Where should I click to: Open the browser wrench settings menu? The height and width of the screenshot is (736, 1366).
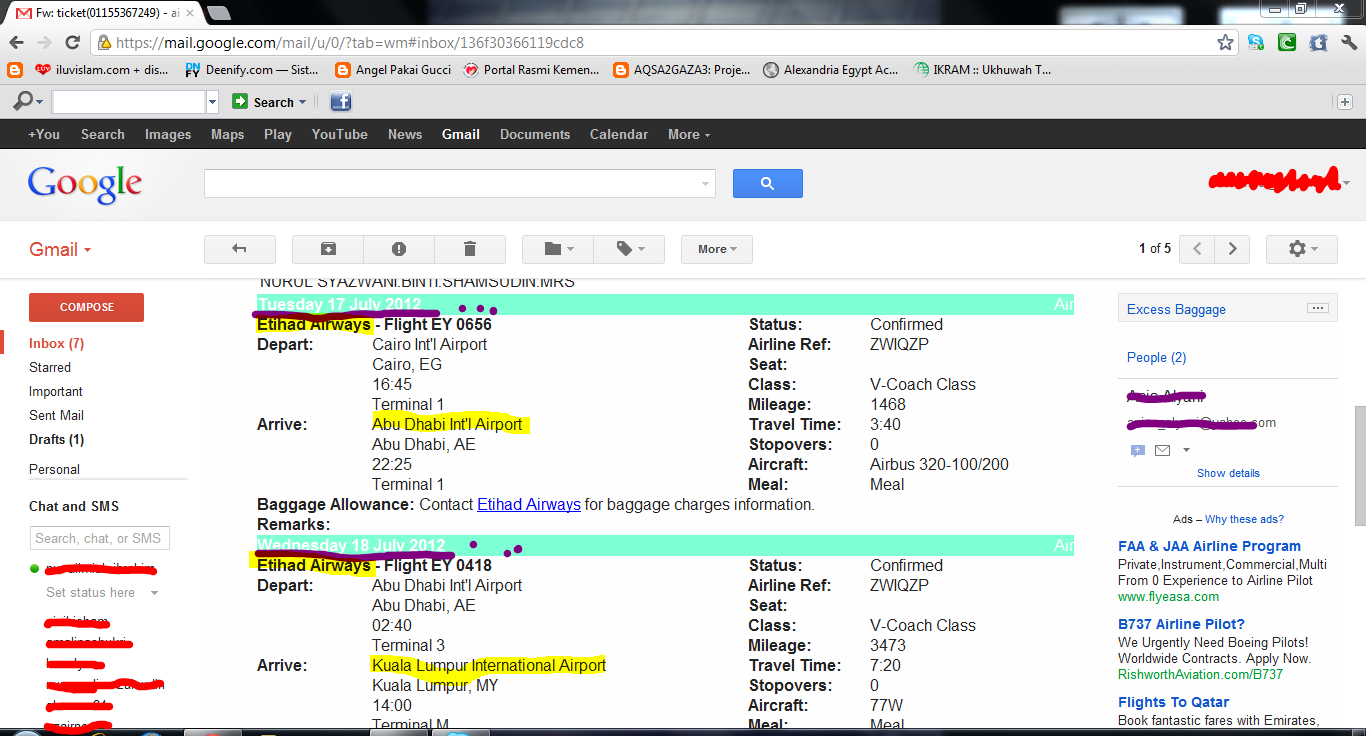1349,43
